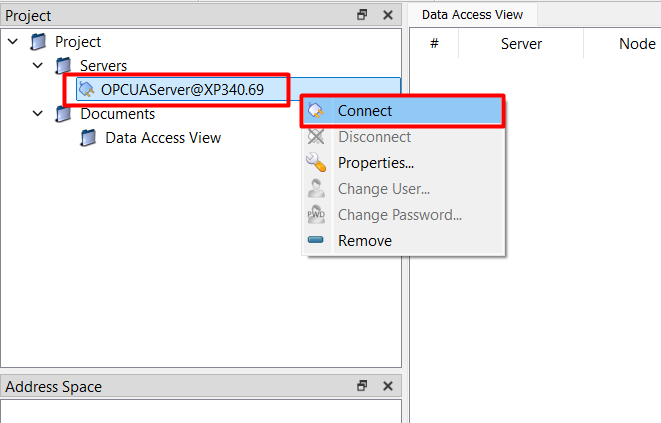
Task: Select Remove in the context menu
Action: pos(365,241)
